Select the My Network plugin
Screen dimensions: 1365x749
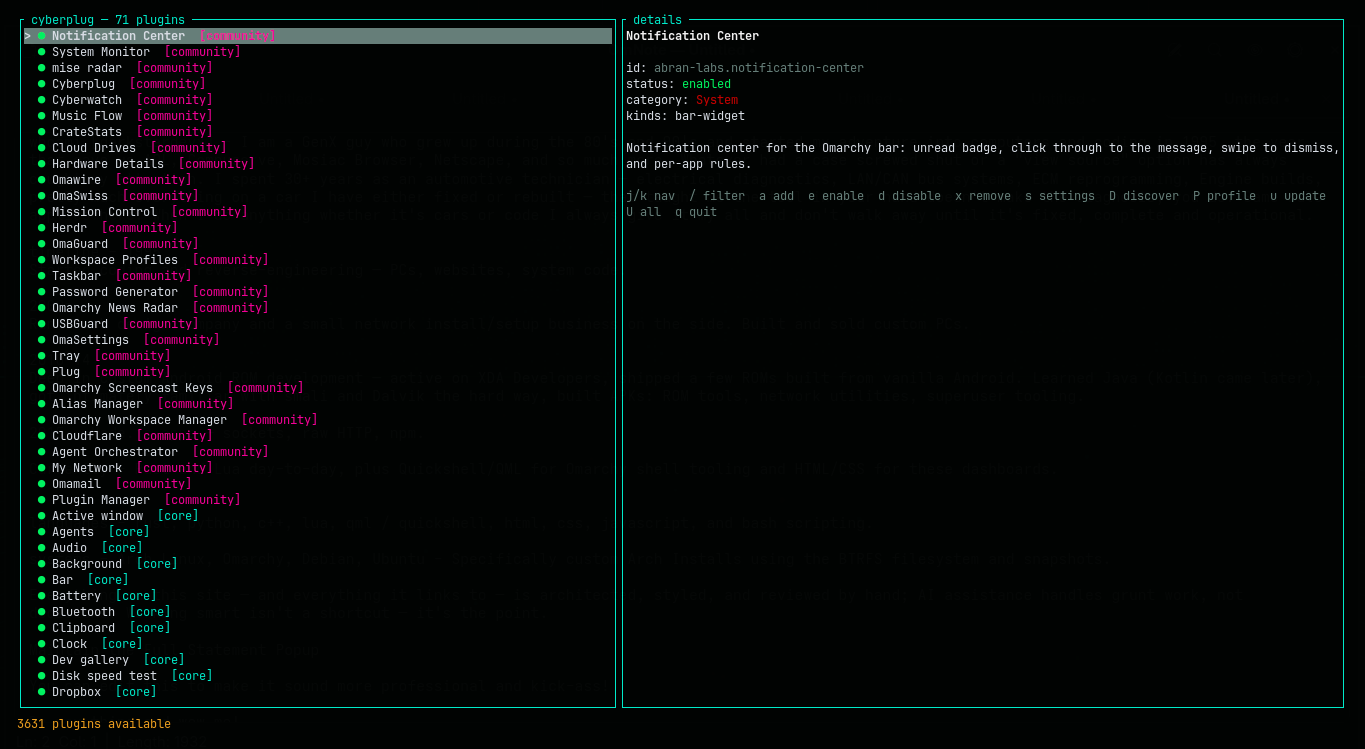click(x=318, y=468)
